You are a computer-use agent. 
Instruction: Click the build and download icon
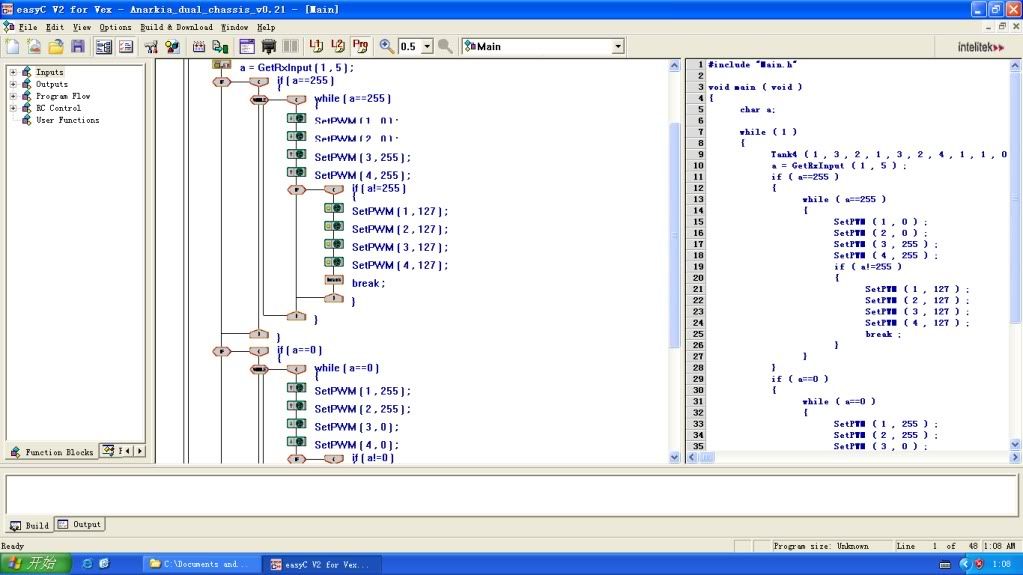pyautogui.click(x=199, y=46)
